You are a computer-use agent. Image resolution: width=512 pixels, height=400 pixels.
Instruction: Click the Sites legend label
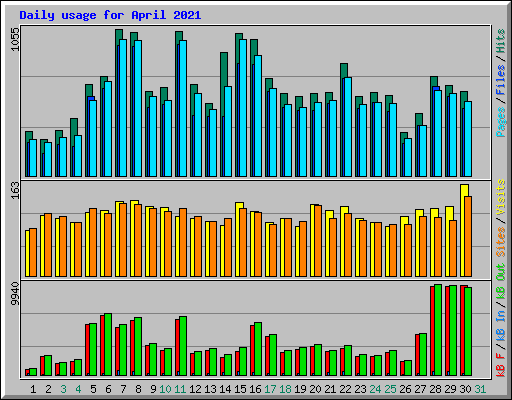500,242
